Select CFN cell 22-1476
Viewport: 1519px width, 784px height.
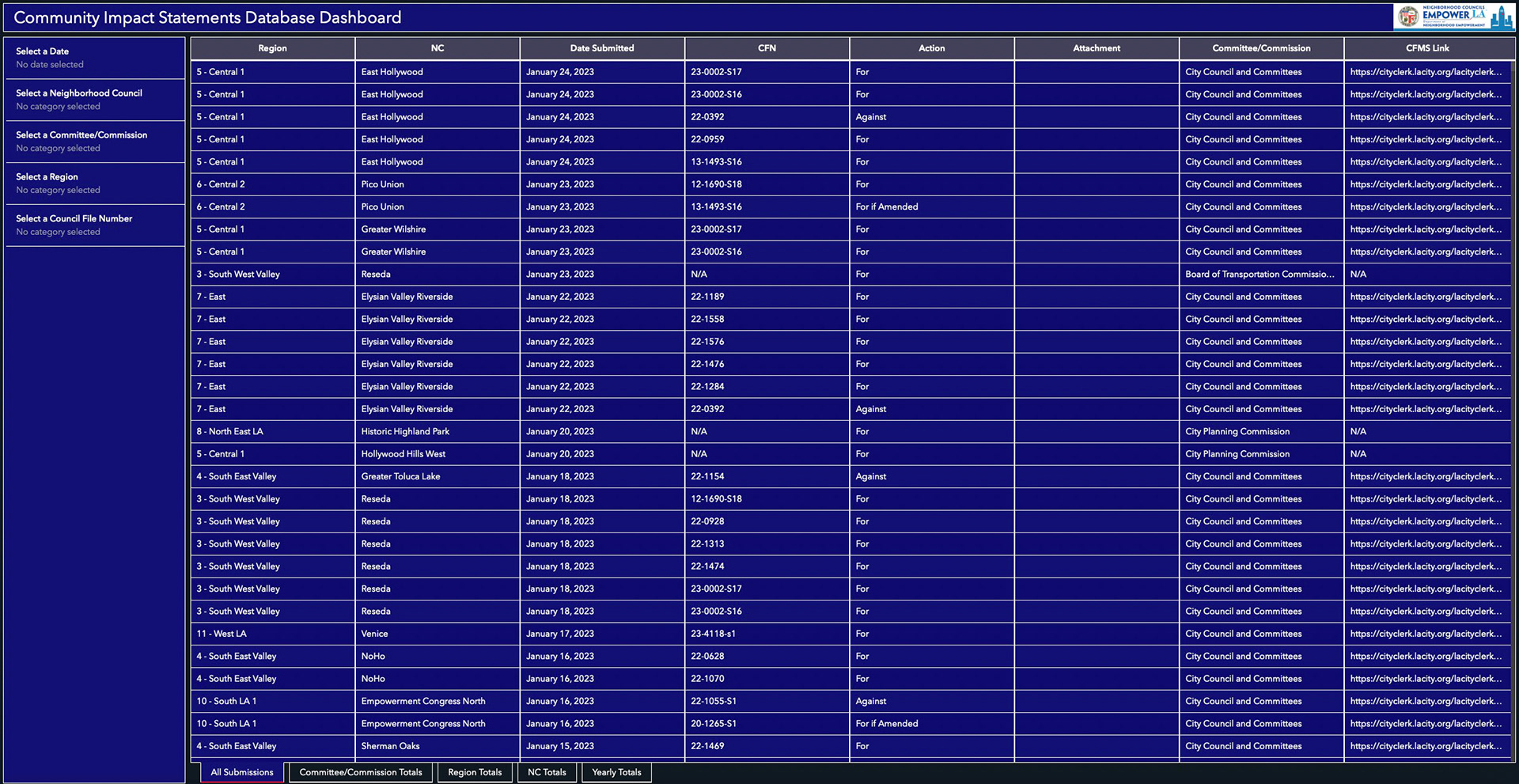767,364
